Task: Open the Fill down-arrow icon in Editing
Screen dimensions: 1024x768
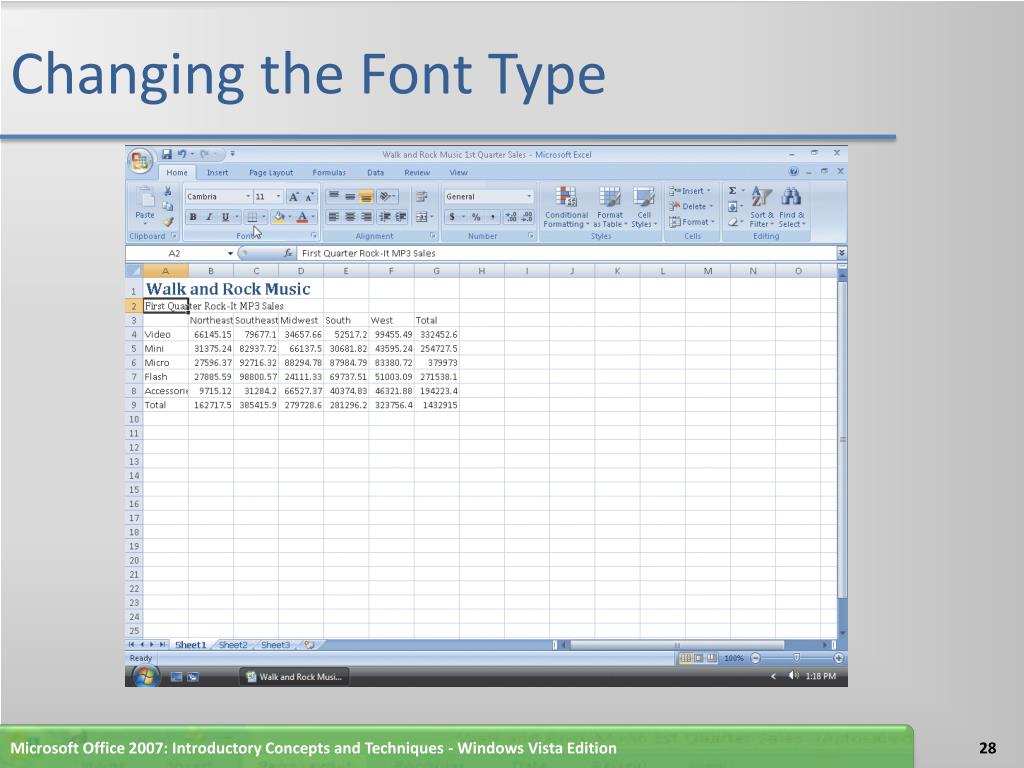Action: (x=733, y=206)
